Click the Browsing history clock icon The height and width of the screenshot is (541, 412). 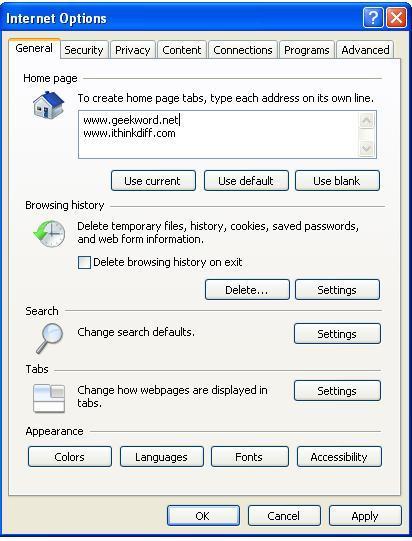[49, 233]
